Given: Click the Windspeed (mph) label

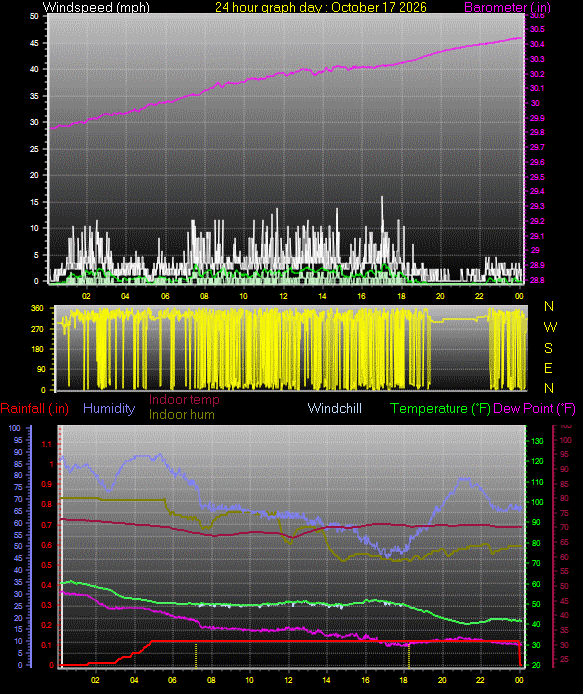Looking at the screenshot, I should click(96, 7).
